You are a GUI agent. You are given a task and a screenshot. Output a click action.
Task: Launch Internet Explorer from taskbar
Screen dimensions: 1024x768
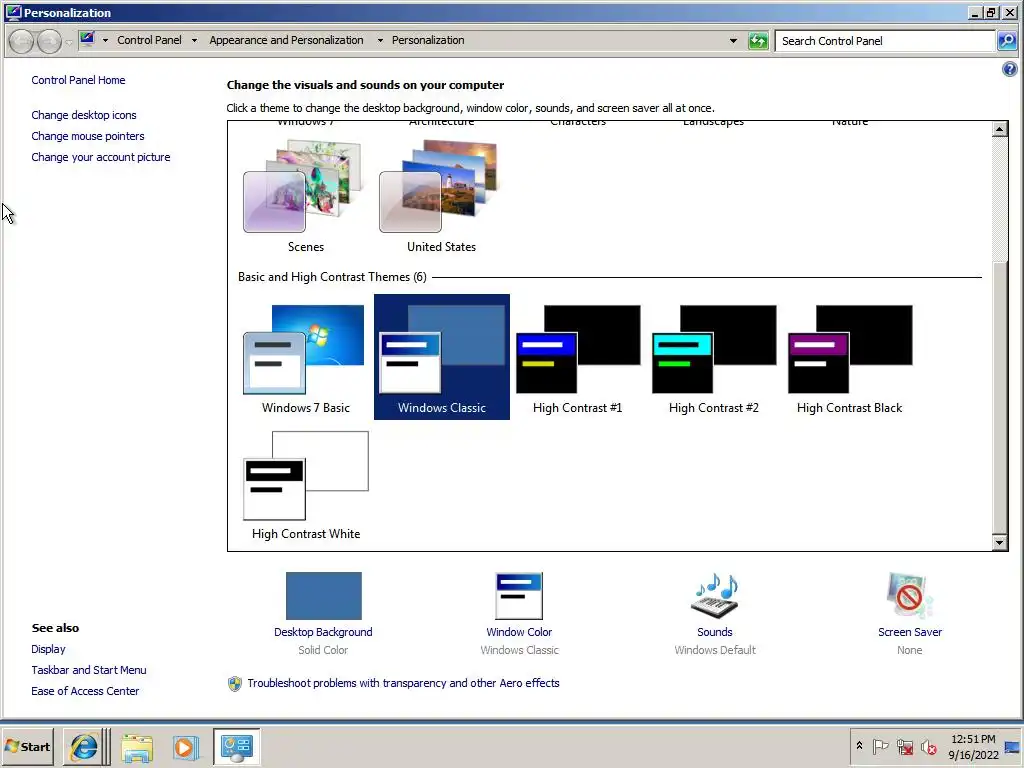[84, 746]
